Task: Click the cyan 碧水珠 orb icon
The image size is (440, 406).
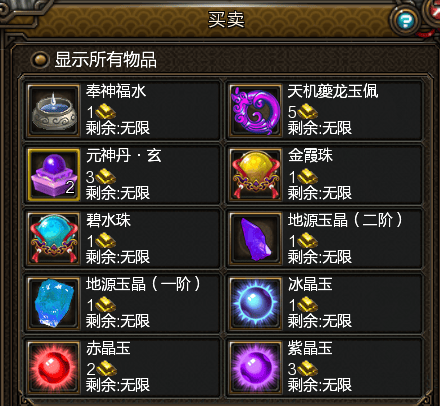Action: [54, 239]
